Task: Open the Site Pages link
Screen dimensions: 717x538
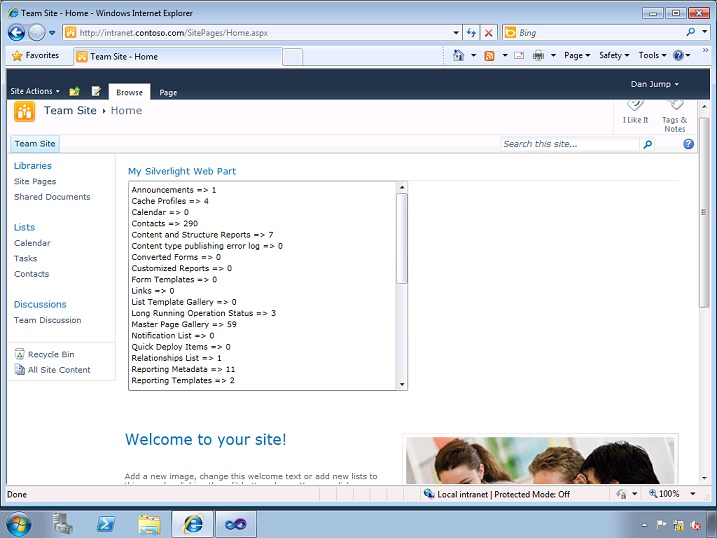Action: (x=35, y=181)
